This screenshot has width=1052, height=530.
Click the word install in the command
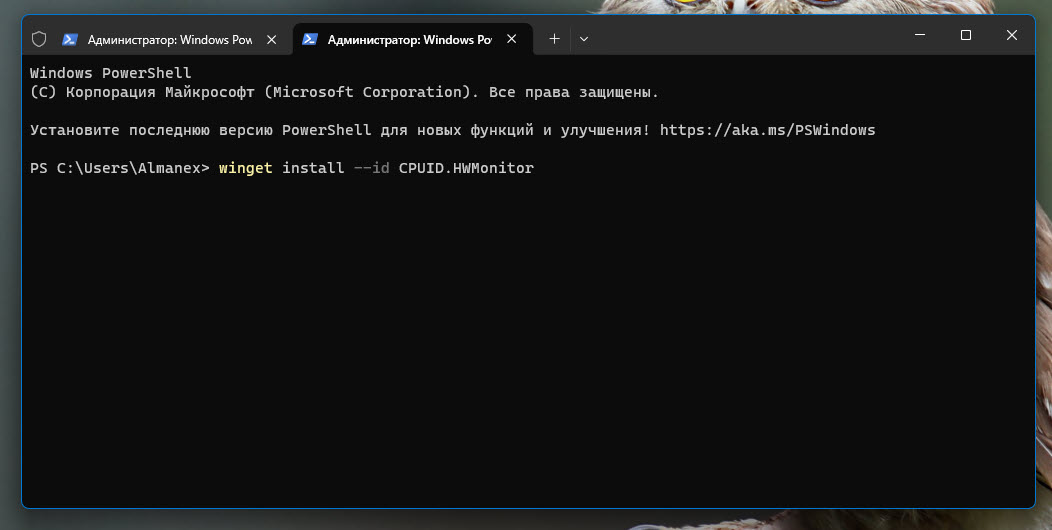(313, 168)
